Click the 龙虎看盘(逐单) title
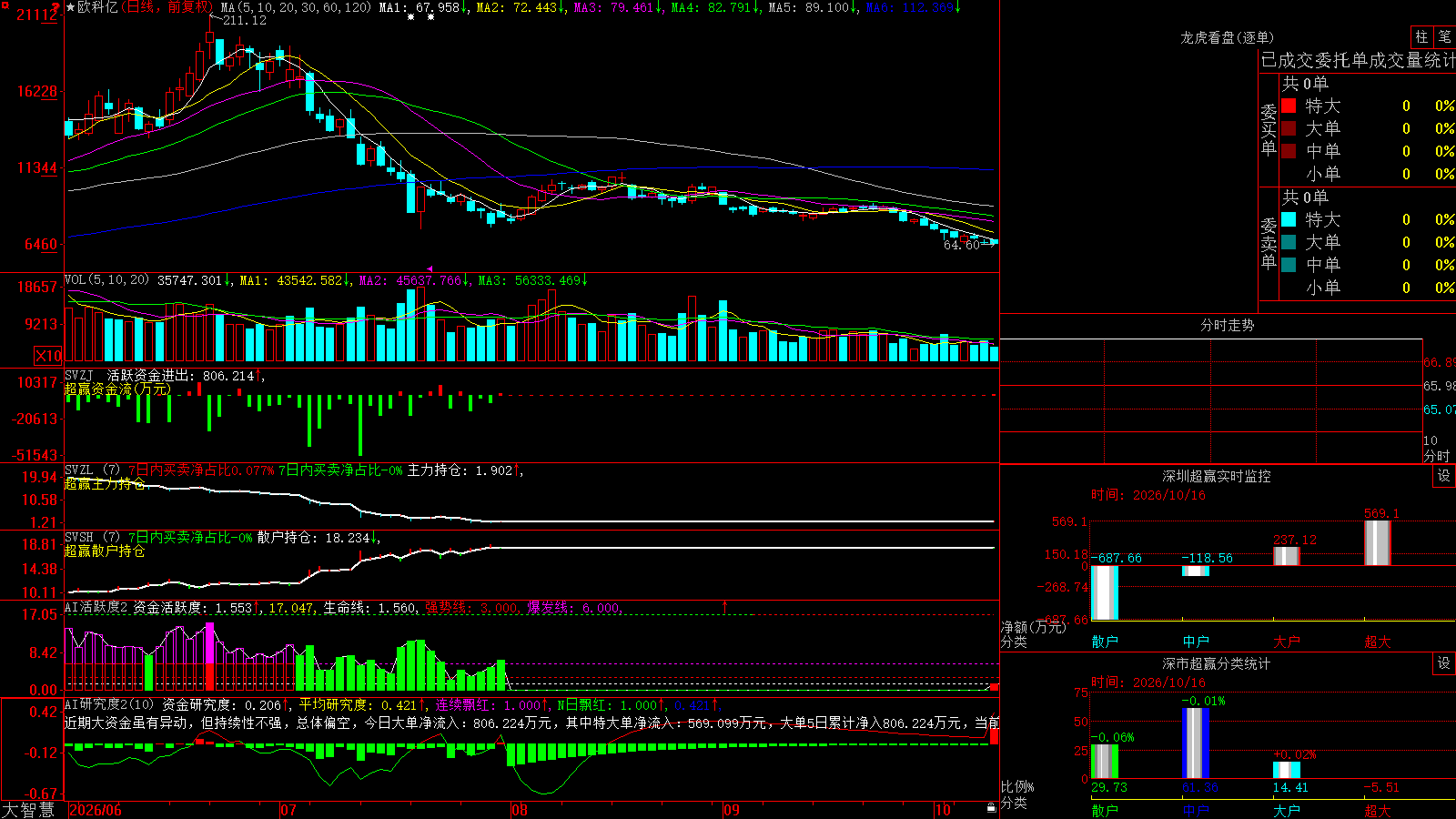The height and width of the screenshot is (819, 1456). click(x=1227, y=37)
